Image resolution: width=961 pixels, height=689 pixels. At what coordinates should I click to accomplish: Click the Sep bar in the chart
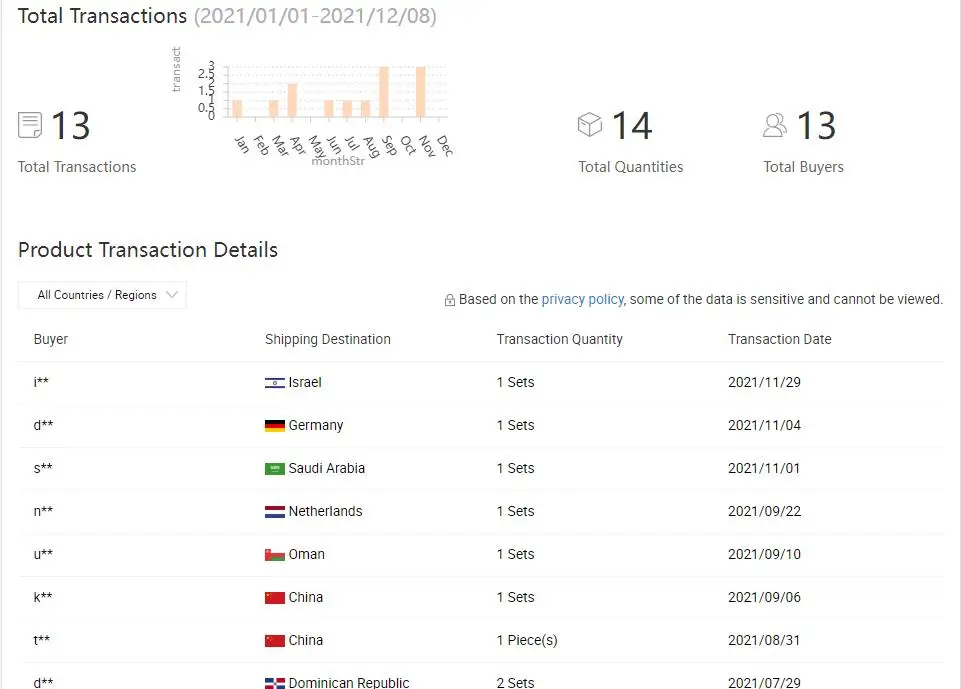pyautogui.click(x=384, y=91)
